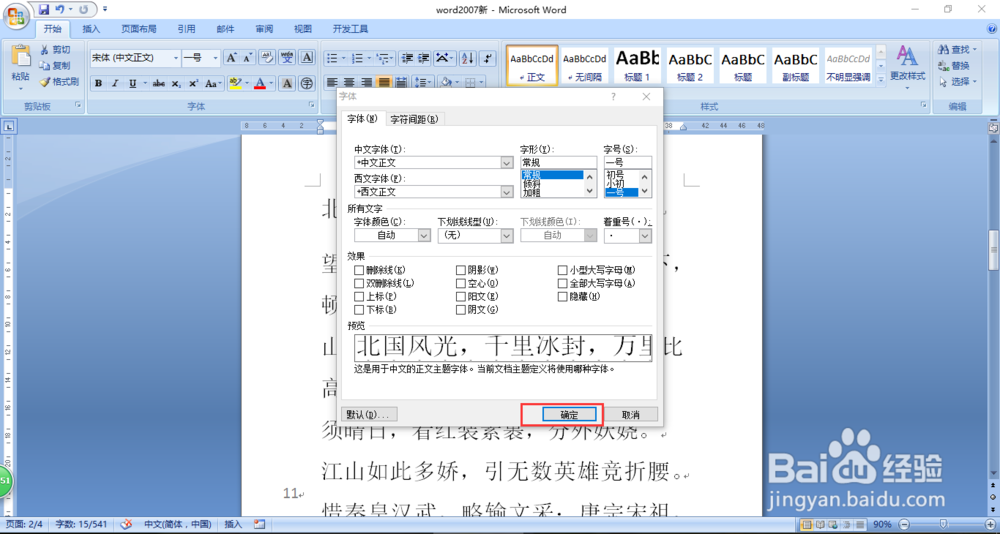Click the red font color button
This screenshot has height=534, width=1000.
coord(259,84)
